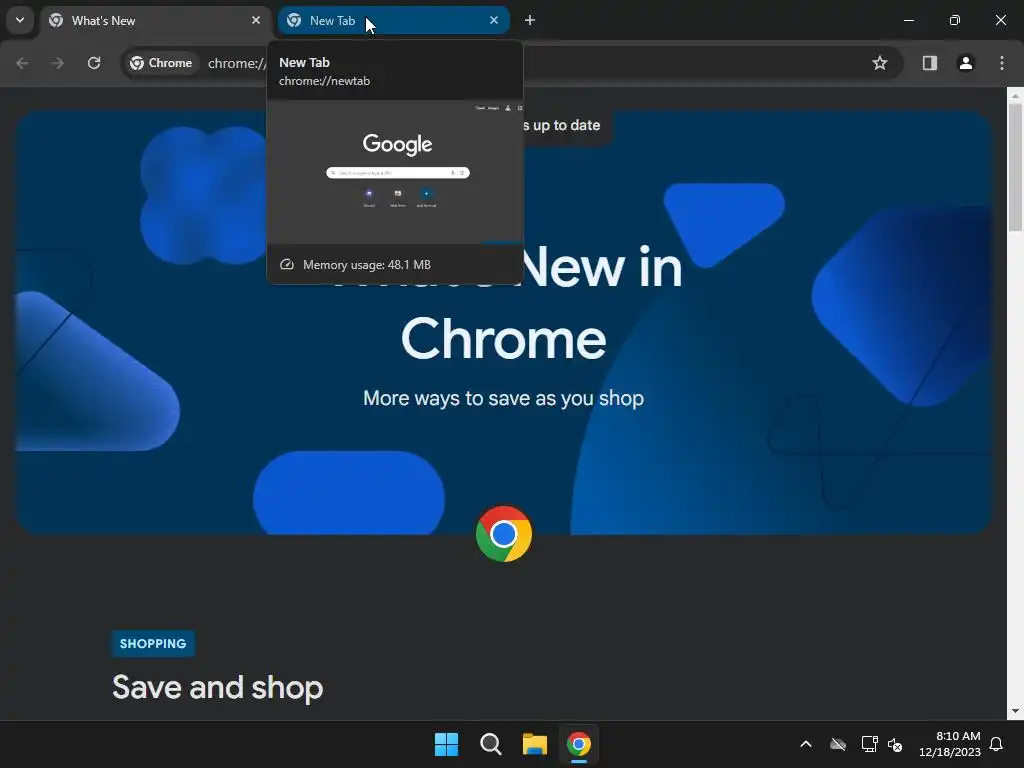The height and width of the screenshot is (768, 1024).
Task: Open the profile avatar menu
Action: 966,63
